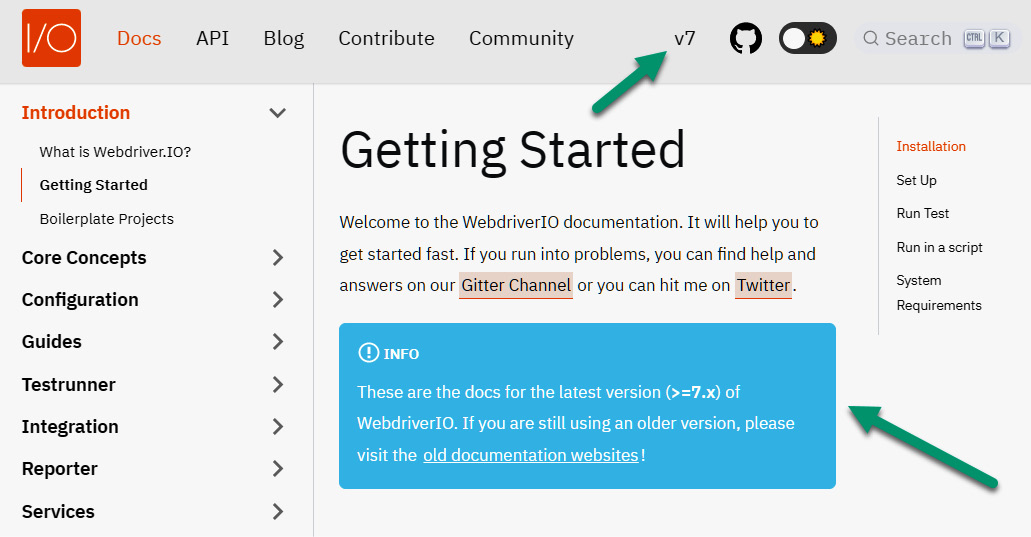Follow the Gitter Channel link
The height and width of the screenshot is (537, 1031).
tap(516, 285)
